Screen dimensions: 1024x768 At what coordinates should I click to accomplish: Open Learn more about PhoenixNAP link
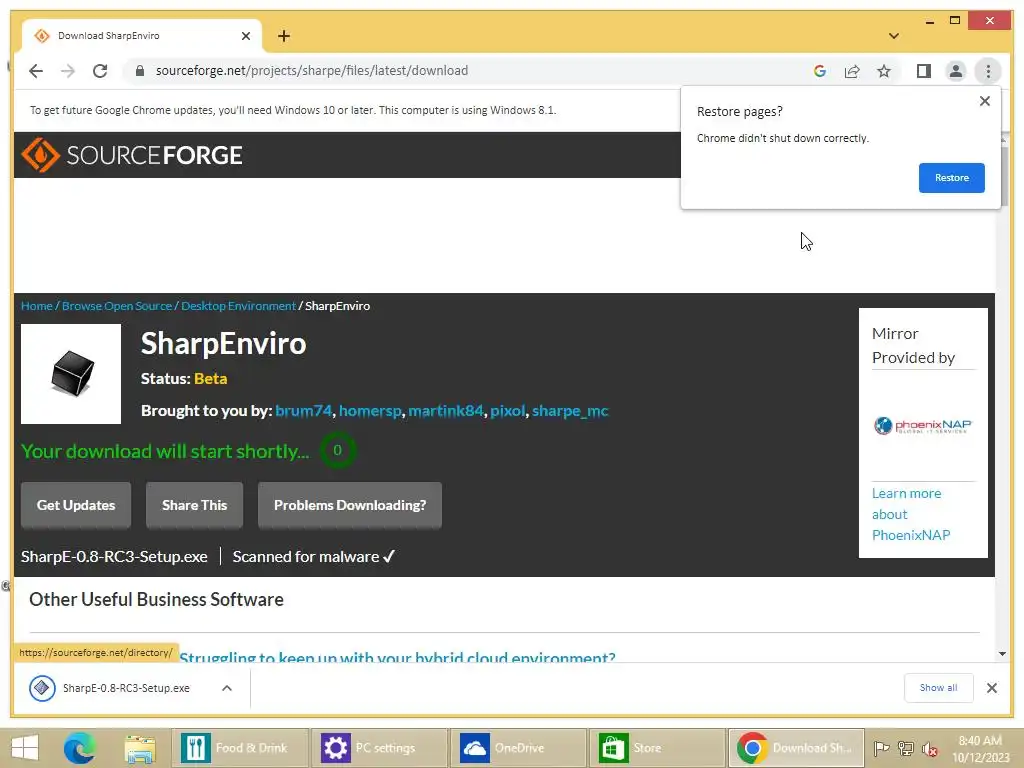[911, 514]
